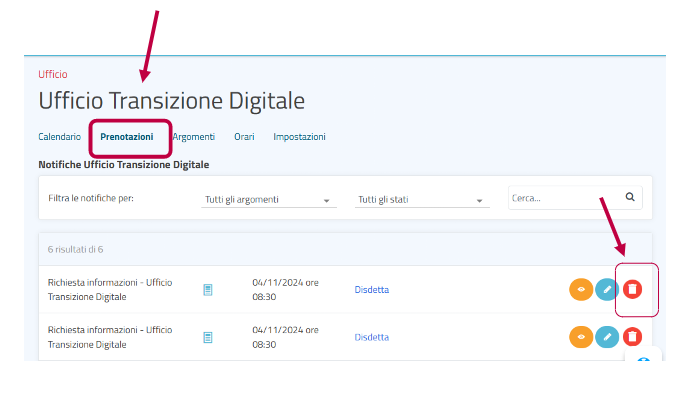Open the "Tutti gli argomenti" filter dropdown

267,200
